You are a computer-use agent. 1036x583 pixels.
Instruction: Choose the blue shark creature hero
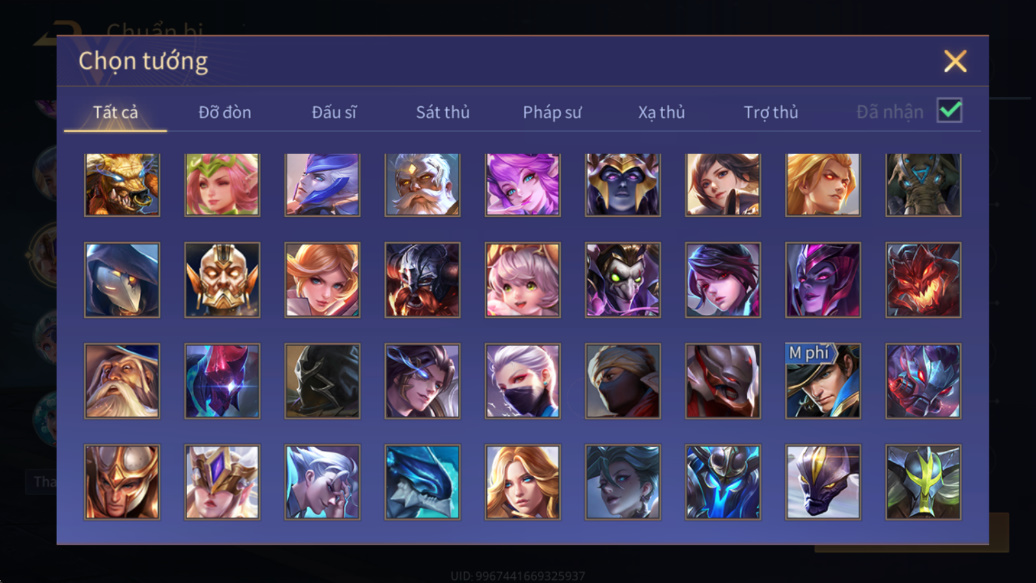coord(422,482)
